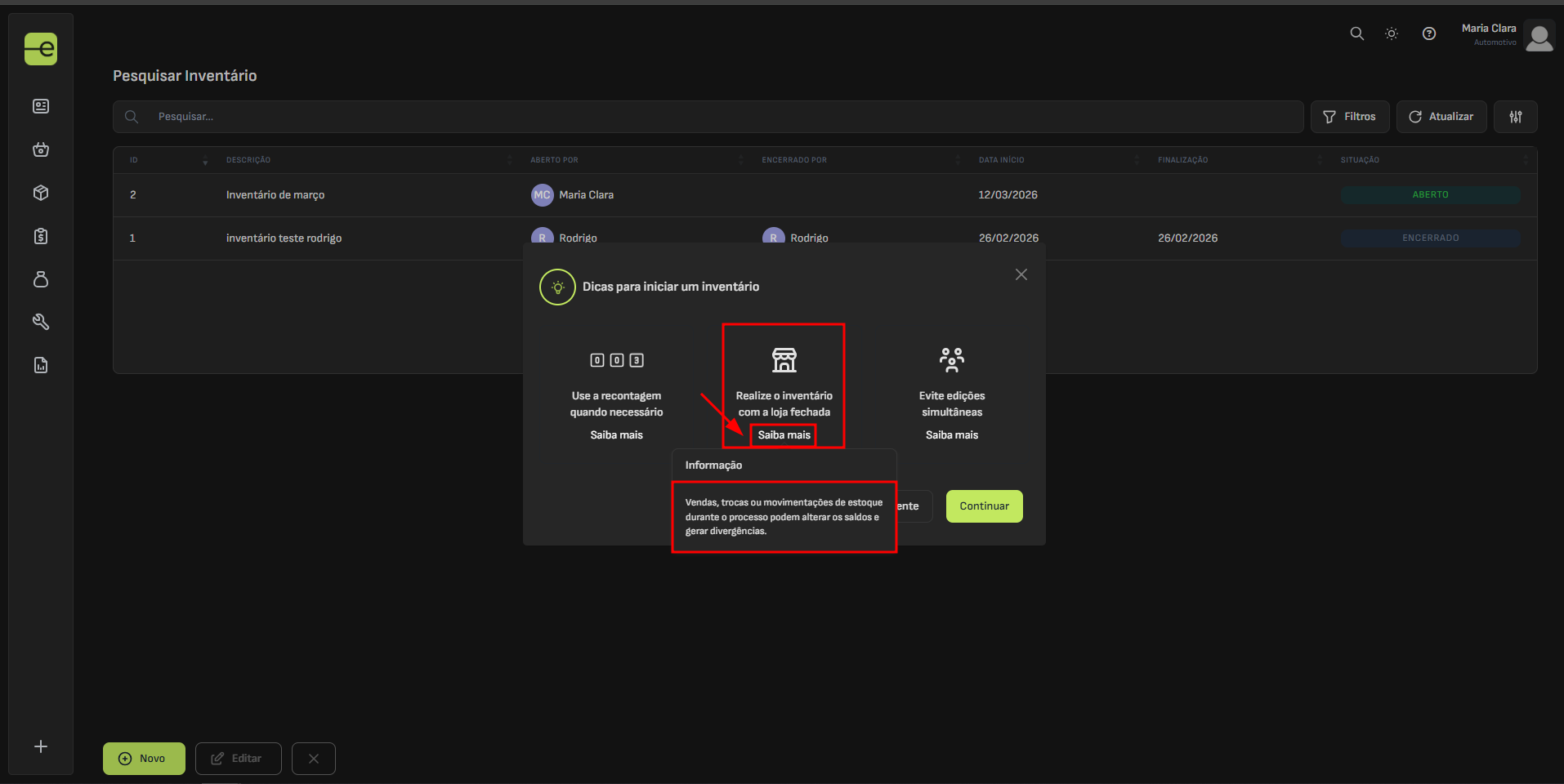Open the box/products sidebar icon
Image resolution: width=1564 pixels, height=784 pixels.
(x=41, y=193)
